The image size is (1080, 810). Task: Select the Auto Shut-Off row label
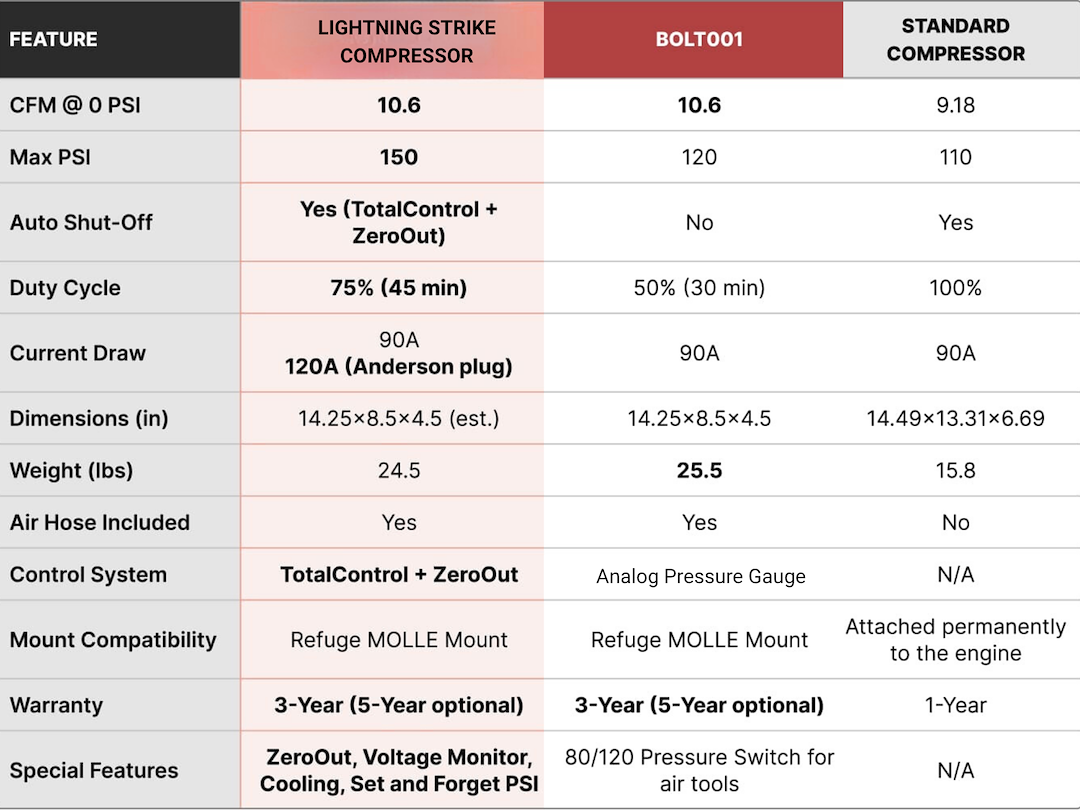click(x=81, y=222)
